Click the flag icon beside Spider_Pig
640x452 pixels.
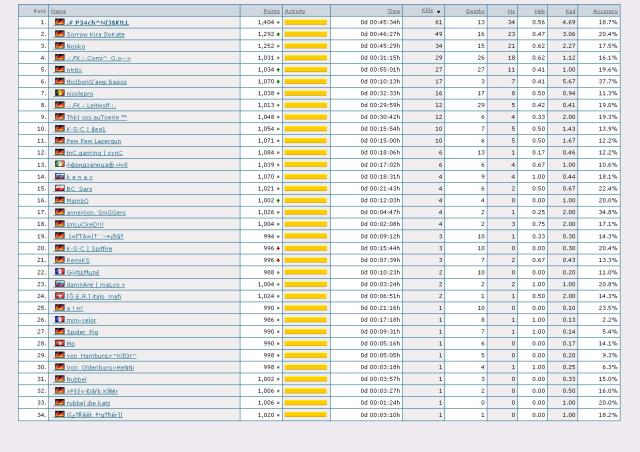(x=59, y=331)
